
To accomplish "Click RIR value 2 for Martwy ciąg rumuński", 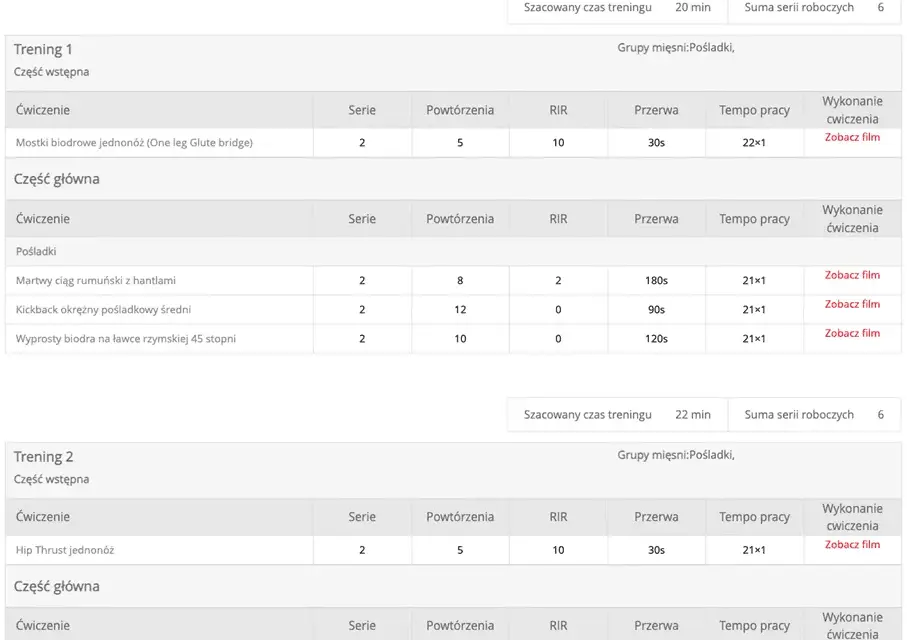I will tap(558, 281).
